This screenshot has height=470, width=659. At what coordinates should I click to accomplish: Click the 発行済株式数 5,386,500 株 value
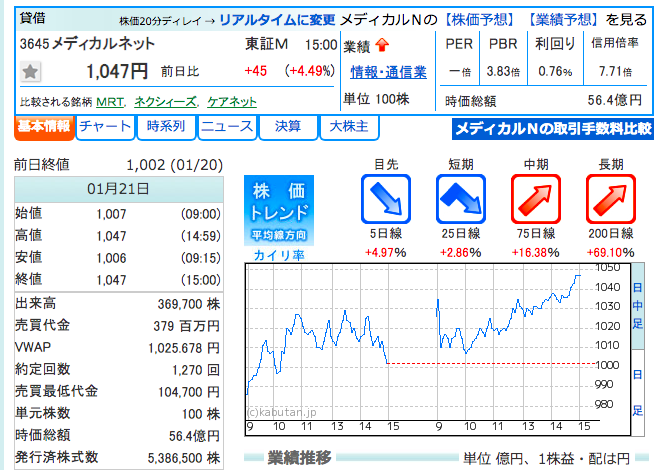tap(184, 458)
